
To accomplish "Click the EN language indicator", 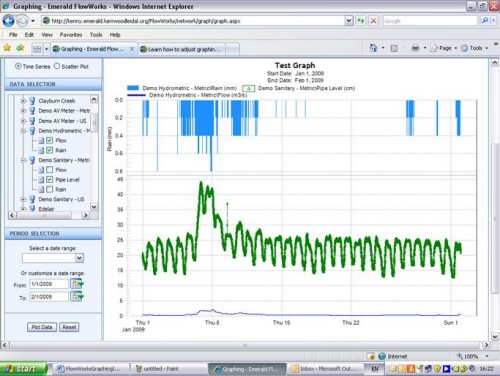I will click(x=375, y=369).
